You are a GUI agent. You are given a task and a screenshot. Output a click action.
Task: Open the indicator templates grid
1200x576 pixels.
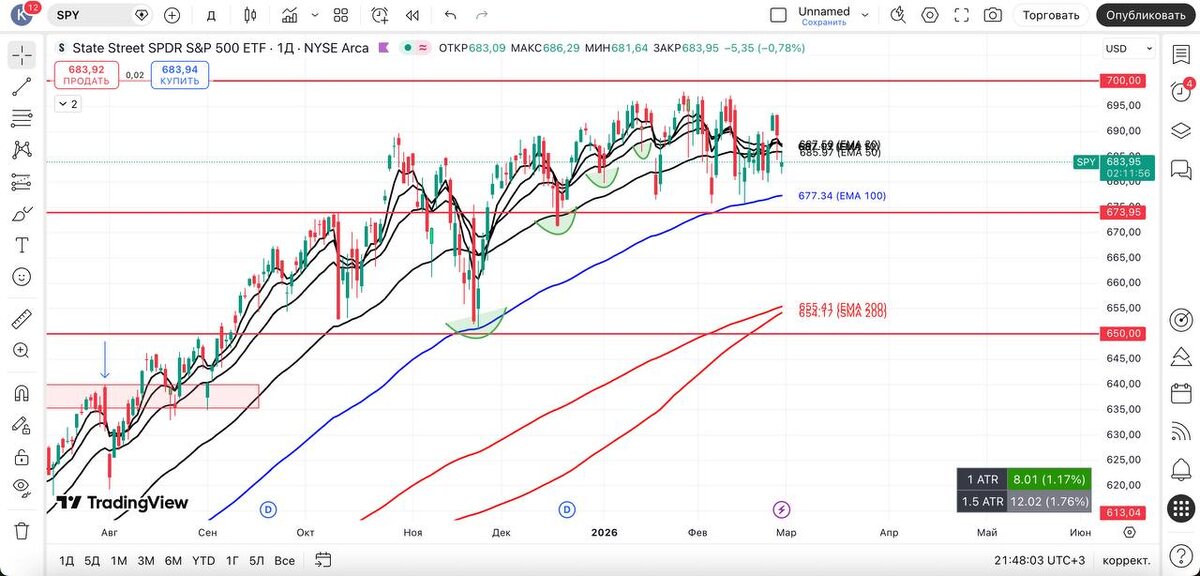coord(341,15)
